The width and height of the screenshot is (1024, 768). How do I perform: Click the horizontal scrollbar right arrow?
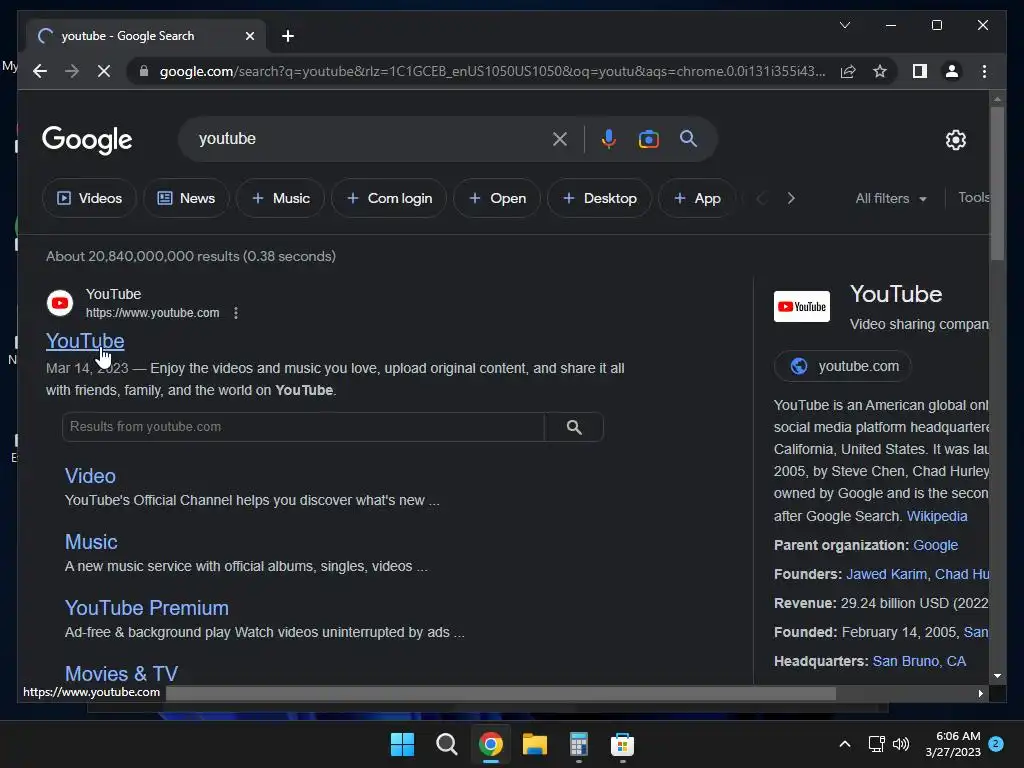[980, 694]
